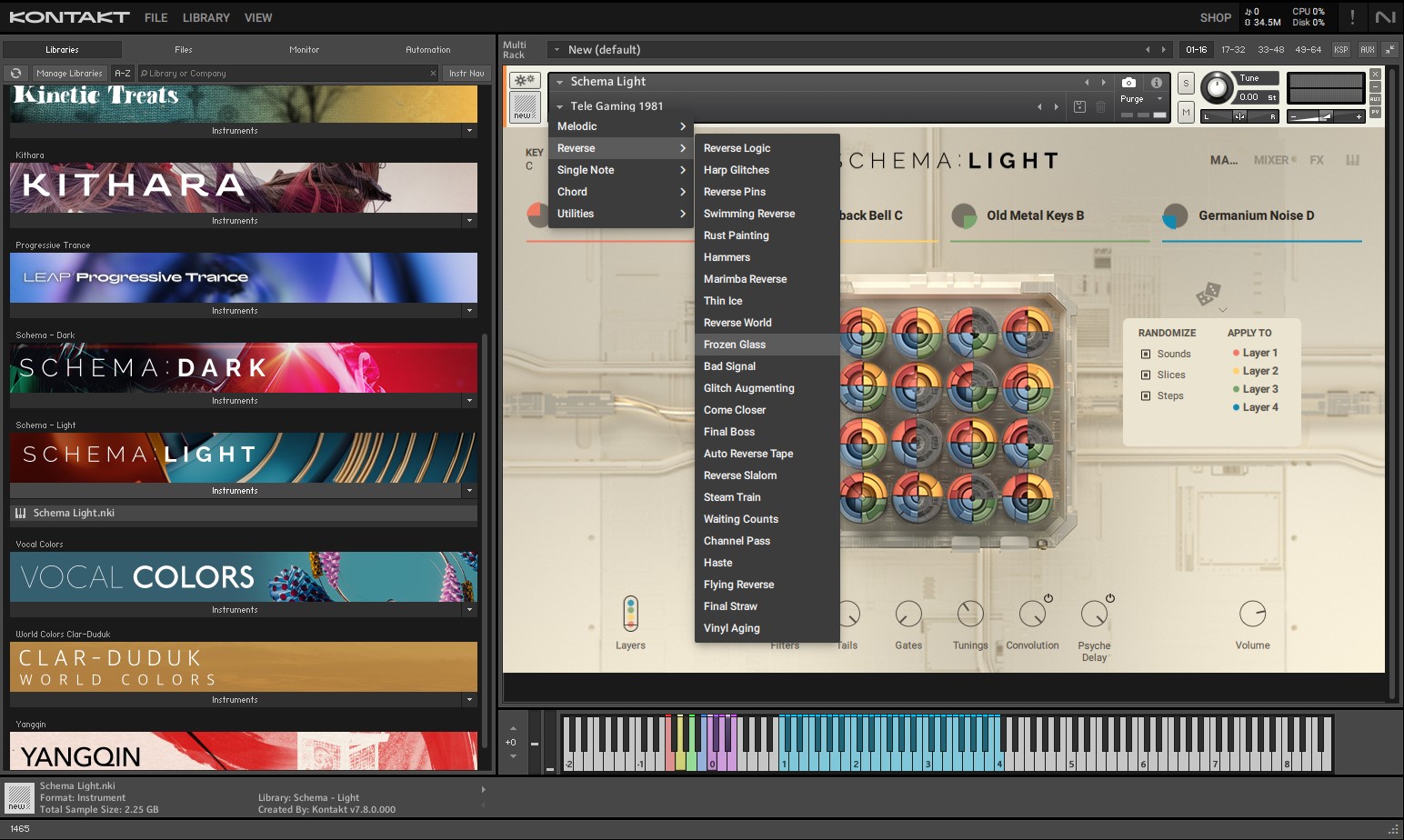Switch to the Files tab
The width and height of the screenshot is (1404, 840).
tap(184, 50)
